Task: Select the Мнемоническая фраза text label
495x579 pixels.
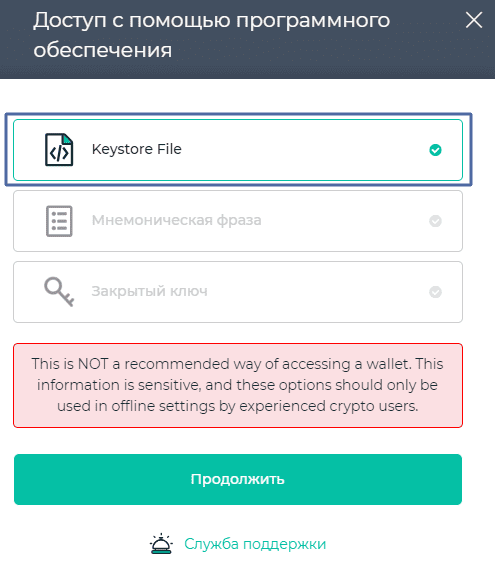Action: point(176,220)
